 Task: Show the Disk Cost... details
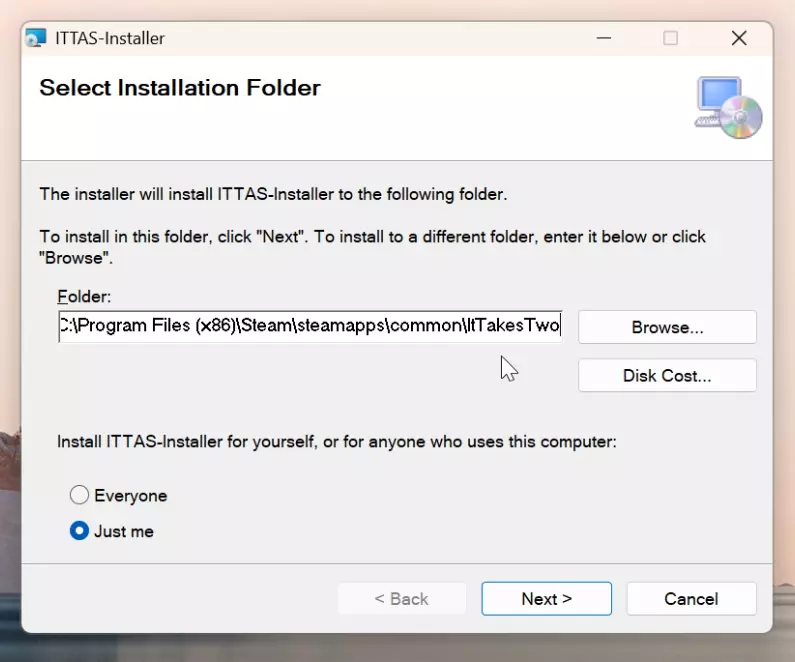pyautogui.click(x=667, y=376)
